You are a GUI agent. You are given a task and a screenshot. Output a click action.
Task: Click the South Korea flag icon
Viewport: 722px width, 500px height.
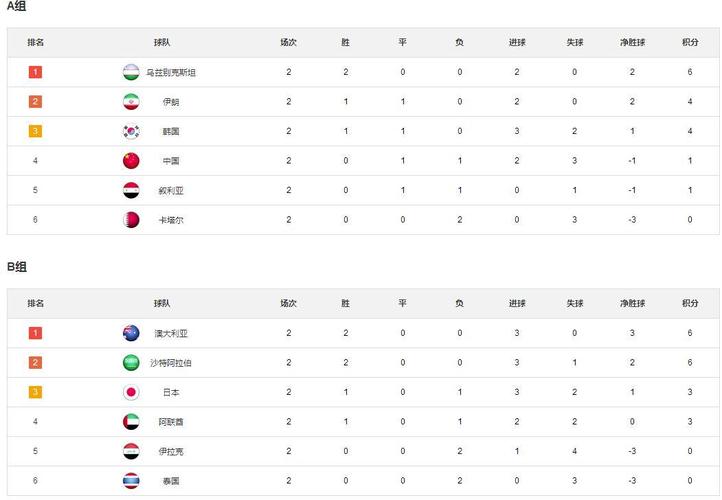(x=131, y=131)
